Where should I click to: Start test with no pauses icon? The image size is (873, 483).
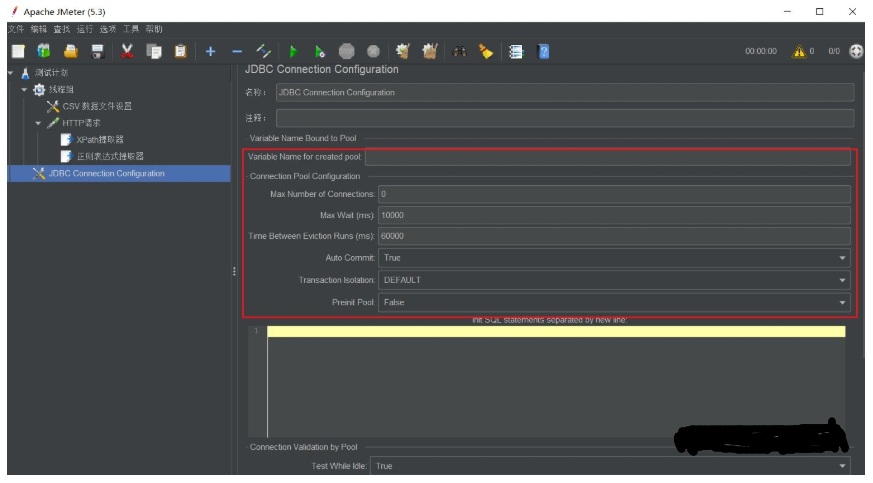320,52
